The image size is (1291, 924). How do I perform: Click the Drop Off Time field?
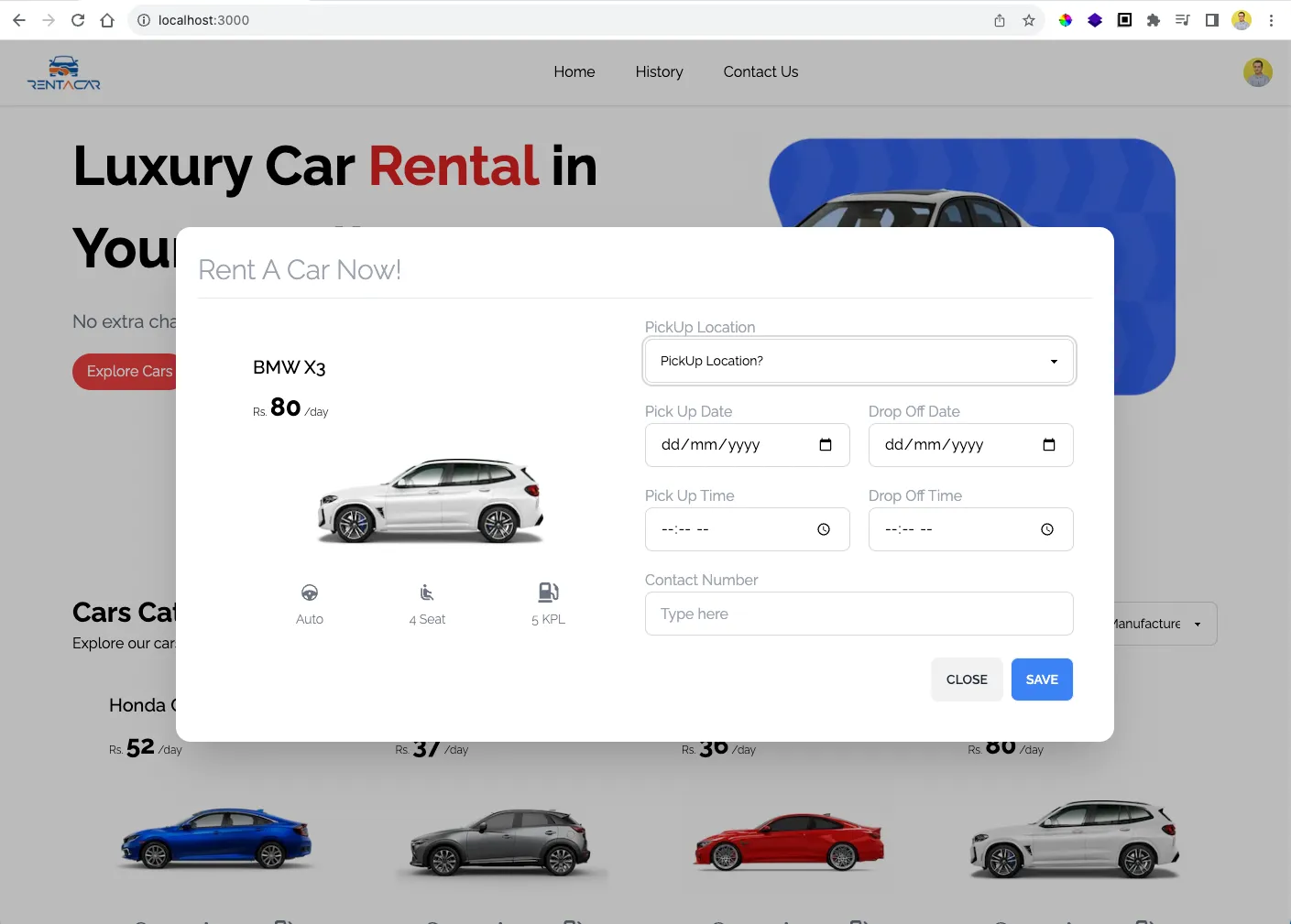coord(971,529)
